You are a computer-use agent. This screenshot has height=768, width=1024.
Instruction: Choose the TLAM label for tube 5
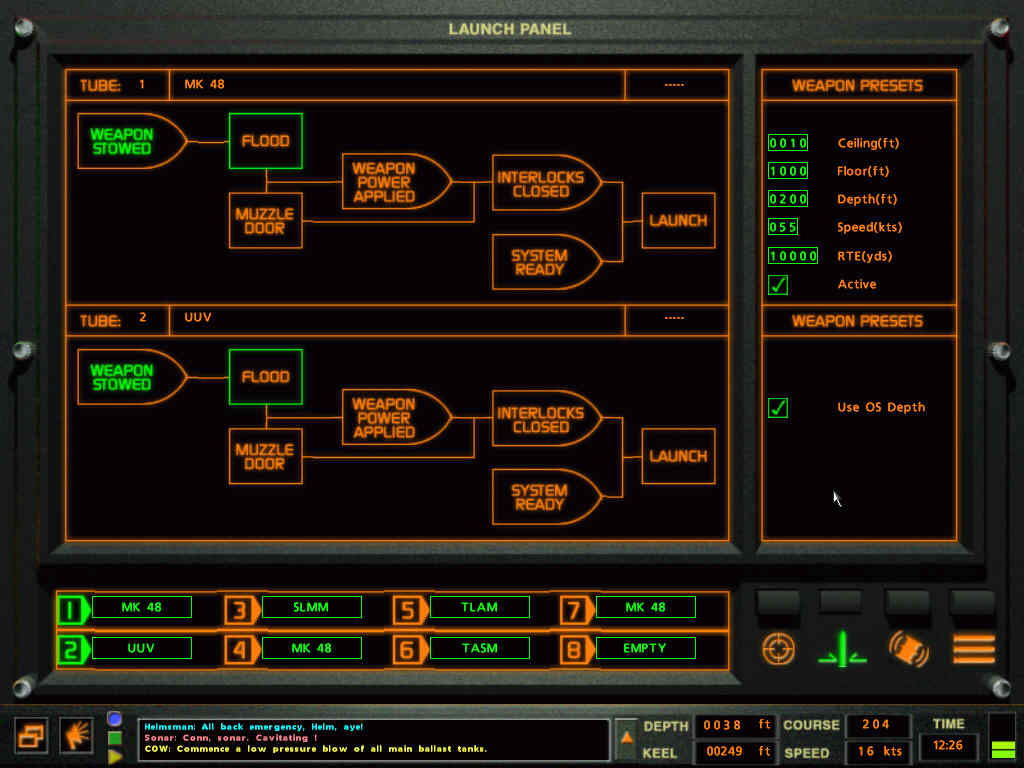tap(480, 607)
